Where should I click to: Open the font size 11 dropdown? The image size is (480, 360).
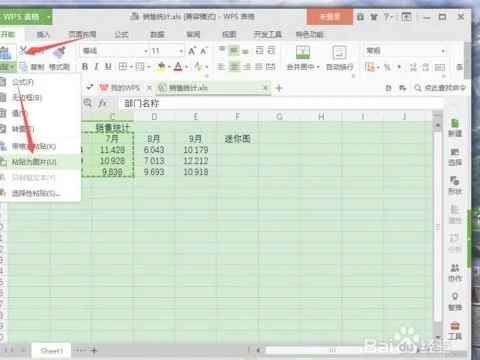(x=181, y=51)
